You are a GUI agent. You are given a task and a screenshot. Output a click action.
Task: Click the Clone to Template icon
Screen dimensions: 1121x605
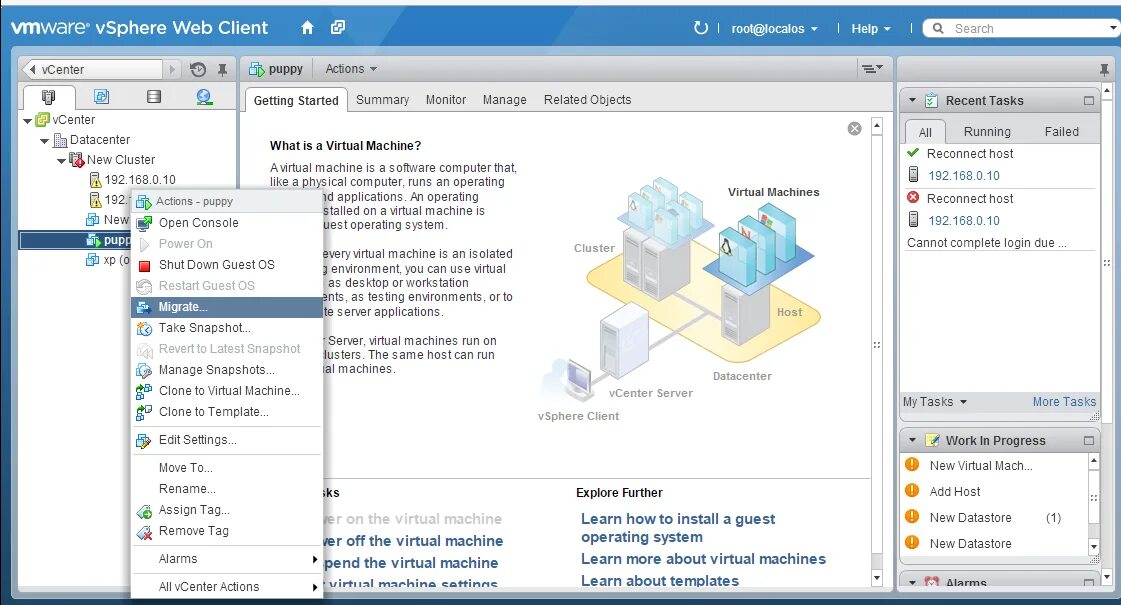point(144,412)
